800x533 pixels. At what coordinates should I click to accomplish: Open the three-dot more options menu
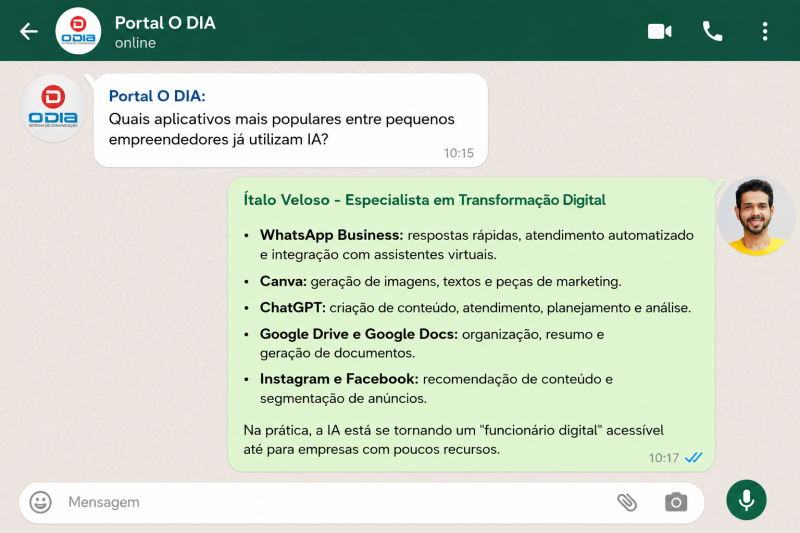(765, 31)
